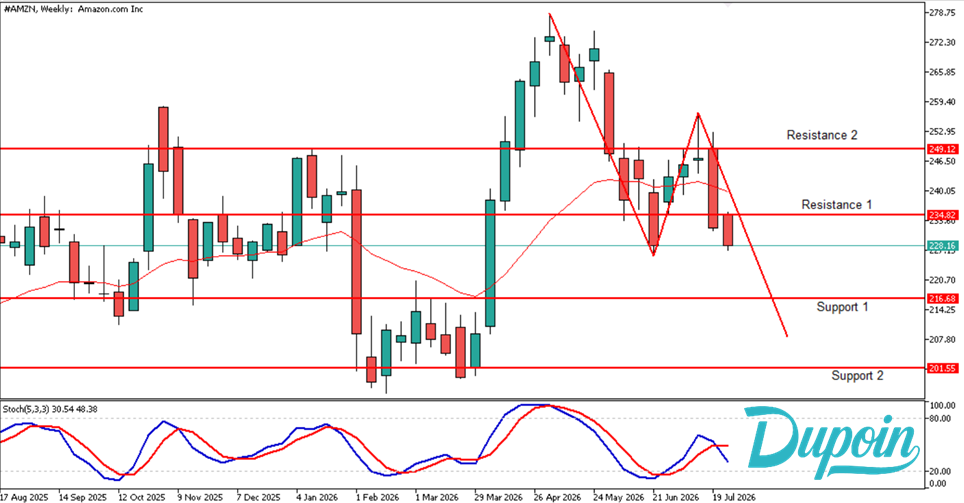Click the red 201.55 price tag
The image size is (964, 503).
(x=942, y=368)
